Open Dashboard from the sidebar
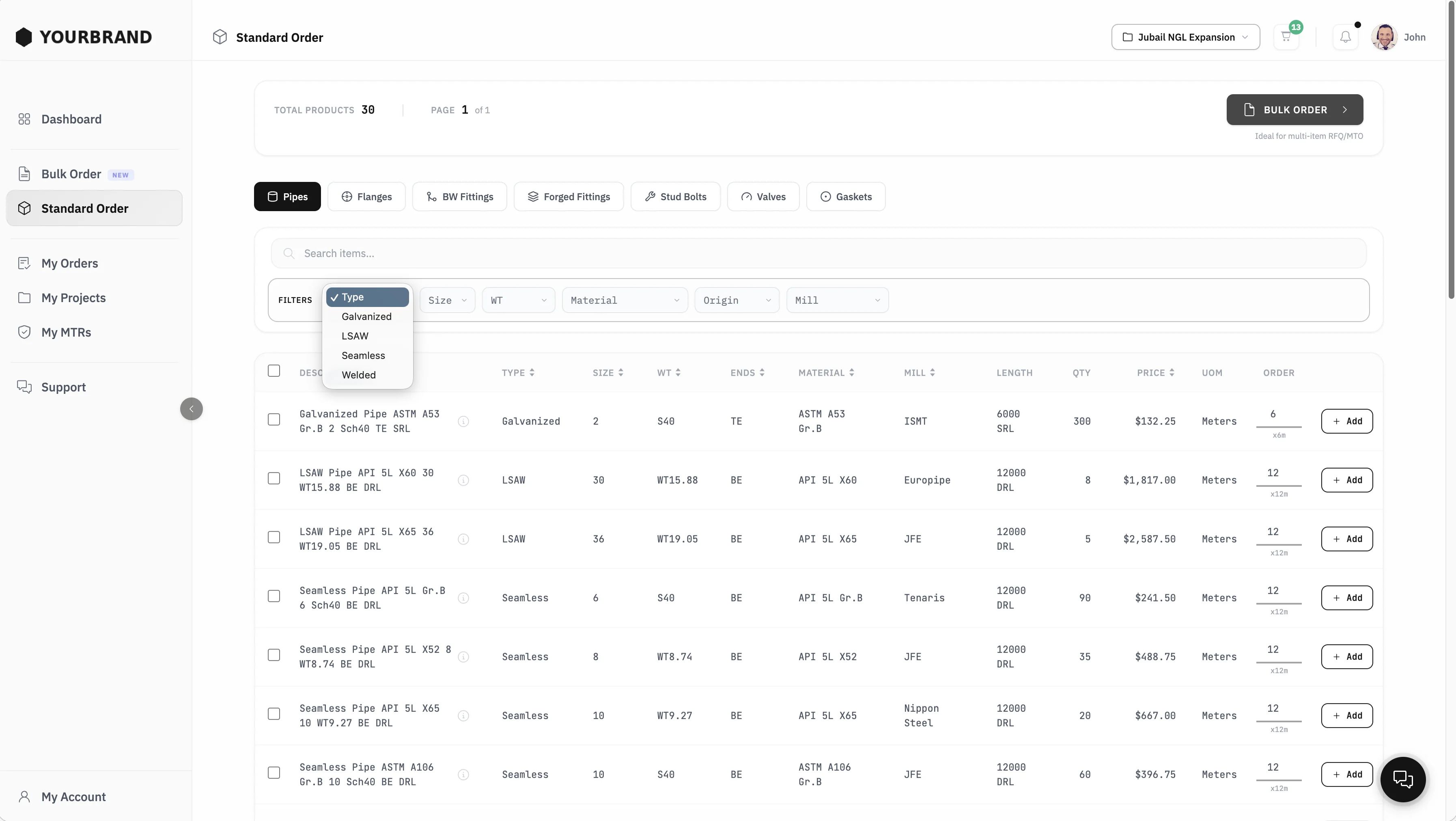Screen dimensions: 1456x821 pyautogui.click(x=71, y=119)
